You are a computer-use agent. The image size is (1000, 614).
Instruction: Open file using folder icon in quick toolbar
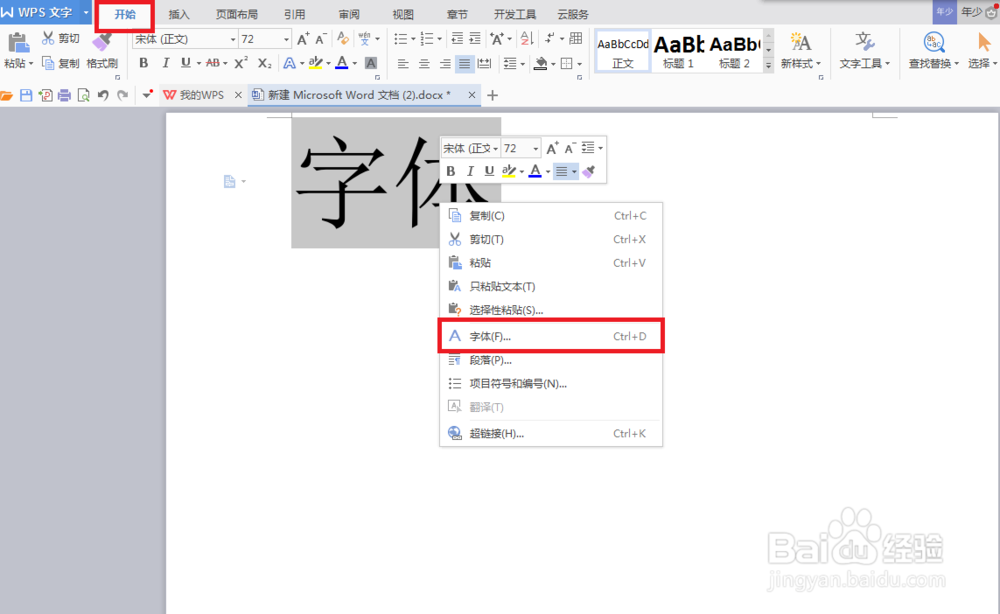tap(7, 96)
